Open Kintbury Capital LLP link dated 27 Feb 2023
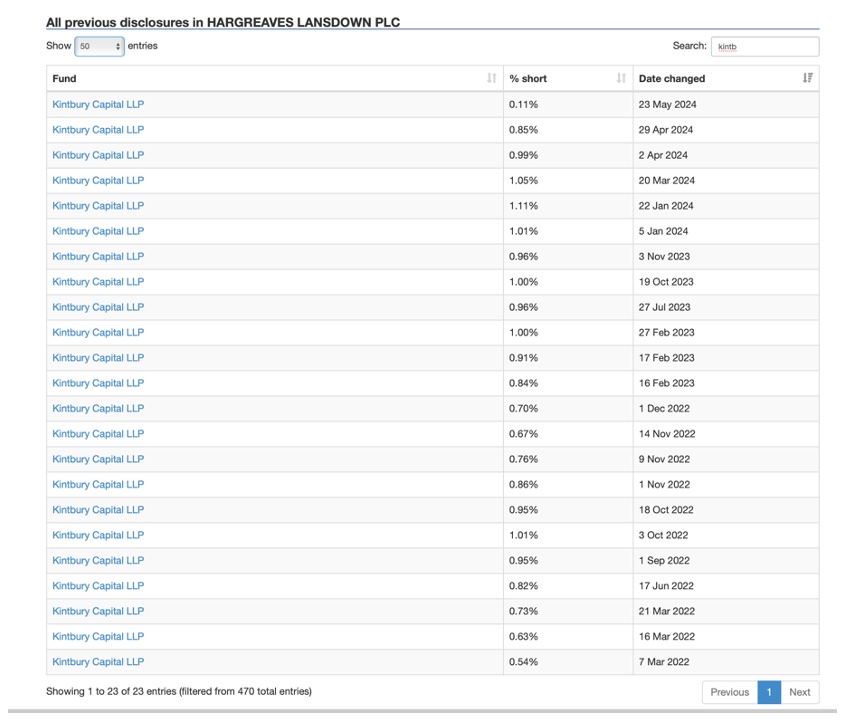The image size is (848, 725). 98,332
